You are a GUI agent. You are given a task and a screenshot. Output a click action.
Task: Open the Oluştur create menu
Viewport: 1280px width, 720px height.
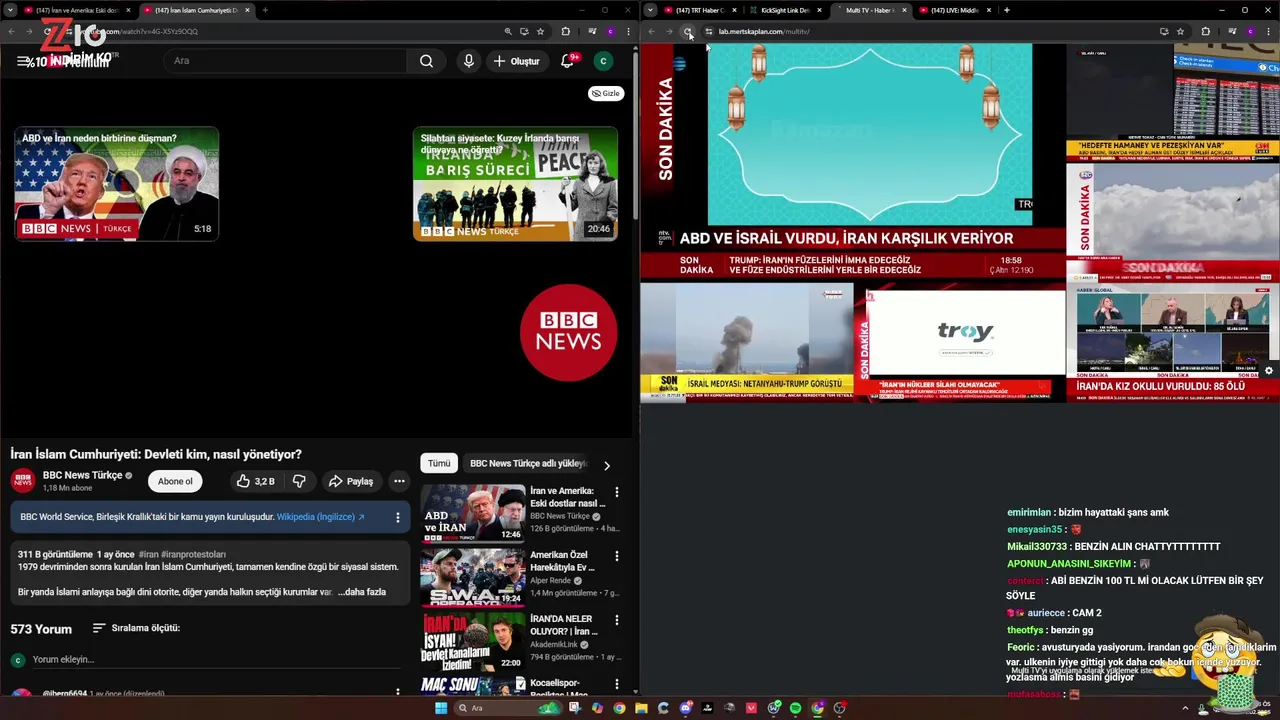[516, 61]
